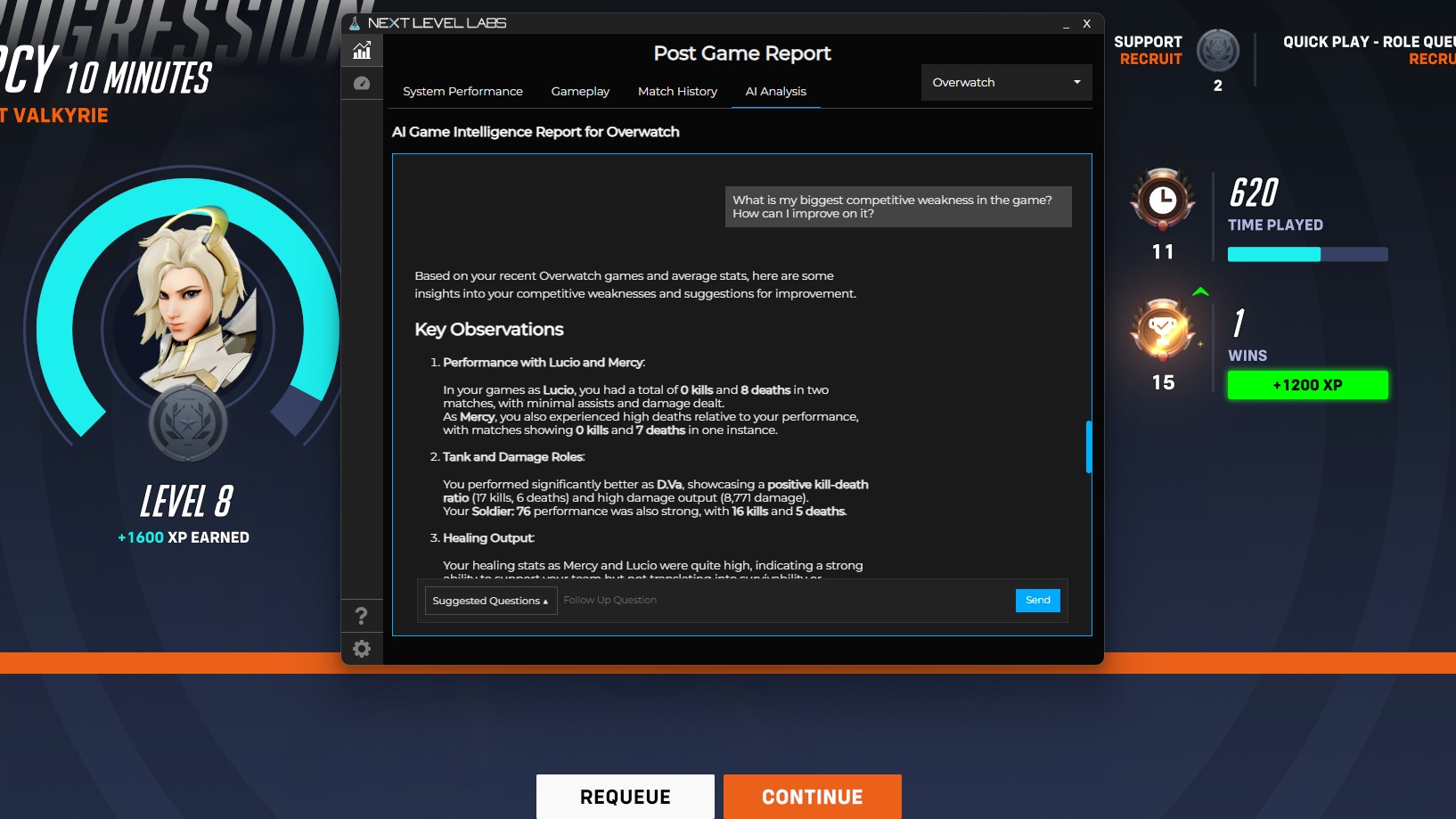
Task: Click 'Performance with Lucio and Mercy' item
Action: [x=544, y=363]
